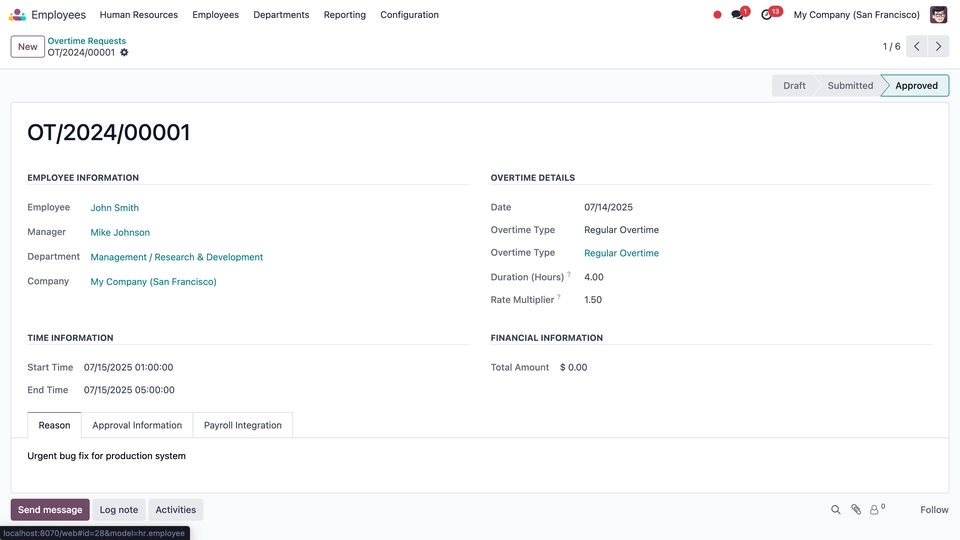Go to the previous record arrow
This screenshot has width=960, height=540.
pyautogui.click(x=917, y=47)
